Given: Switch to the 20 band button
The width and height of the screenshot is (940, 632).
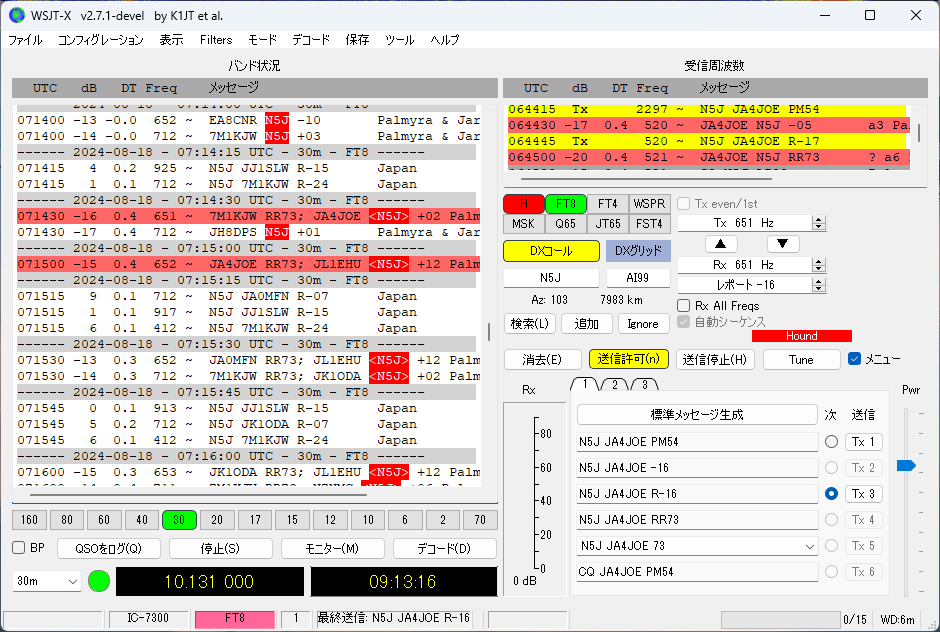Looking at the screenshot, I should (217, 520).
